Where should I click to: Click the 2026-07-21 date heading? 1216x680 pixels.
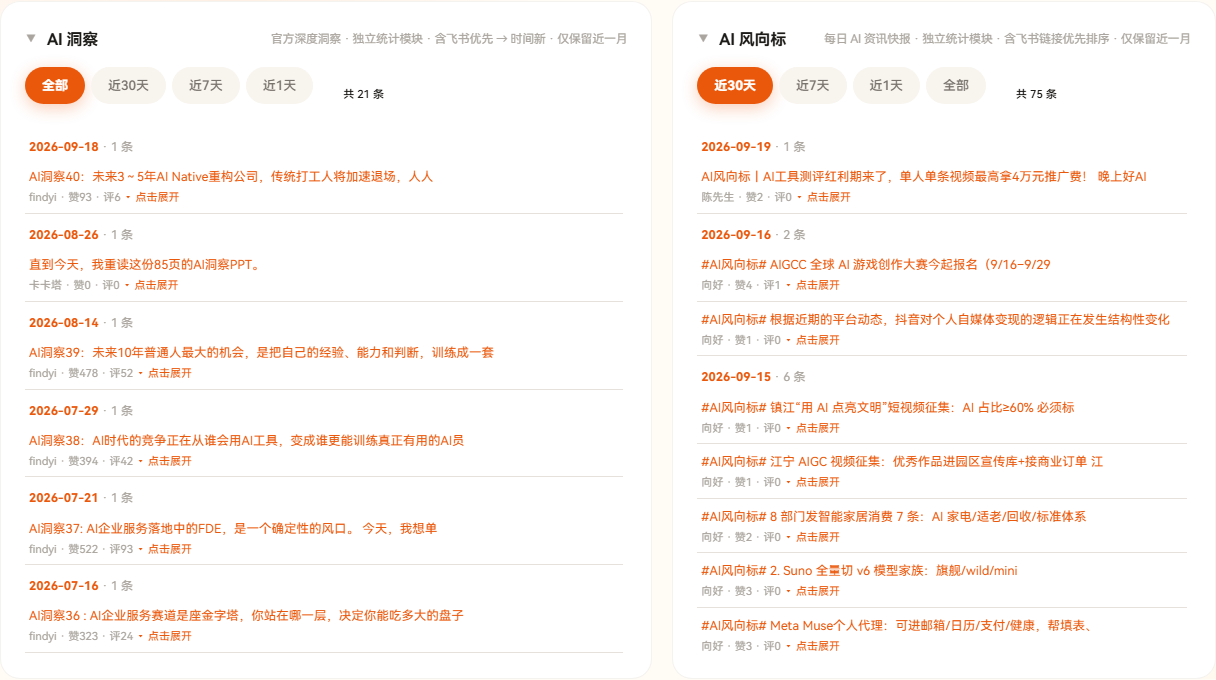tap(64, 498)
